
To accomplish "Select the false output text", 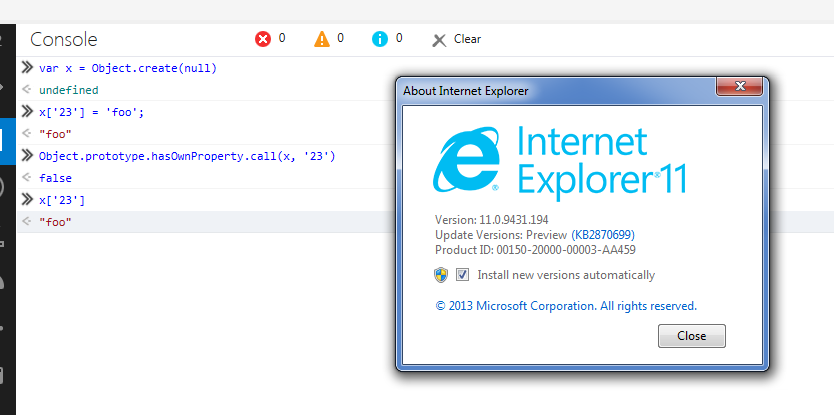I will (55, 178).
